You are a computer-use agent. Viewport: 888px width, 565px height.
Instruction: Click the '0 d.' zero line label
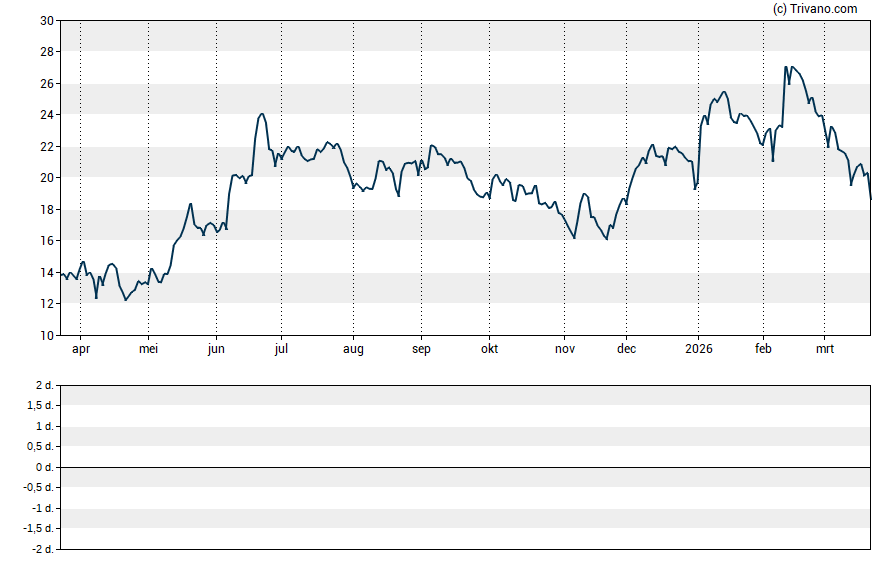pos(44,467)
